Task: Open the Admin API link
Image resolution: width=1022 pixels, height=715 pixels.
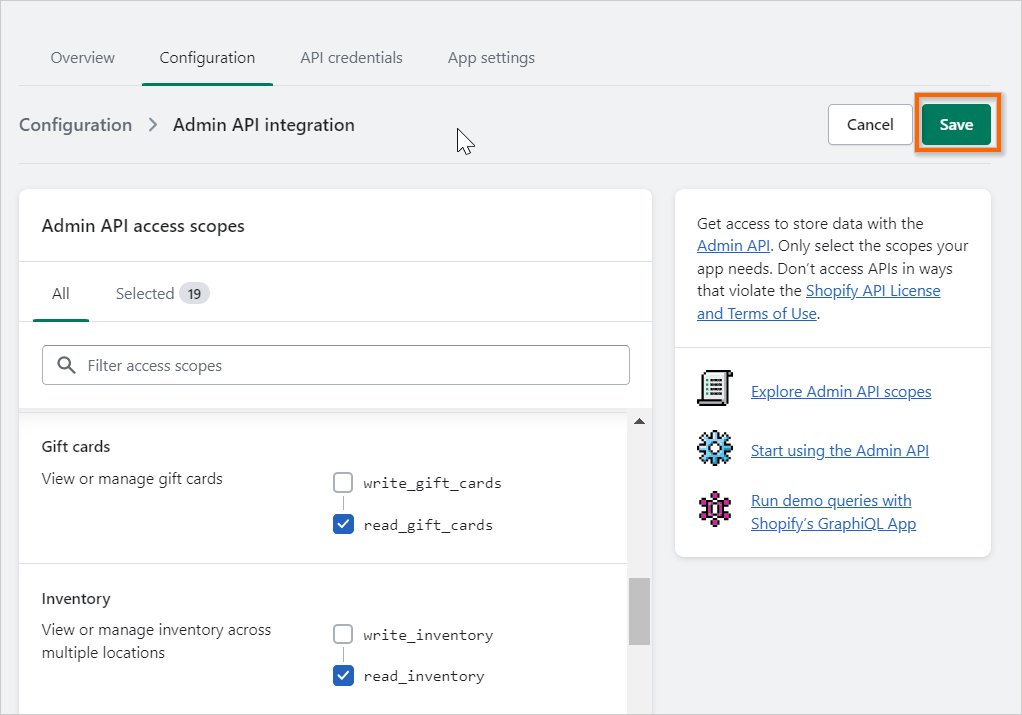Action: pyautogui.click(x=733, y=246)
